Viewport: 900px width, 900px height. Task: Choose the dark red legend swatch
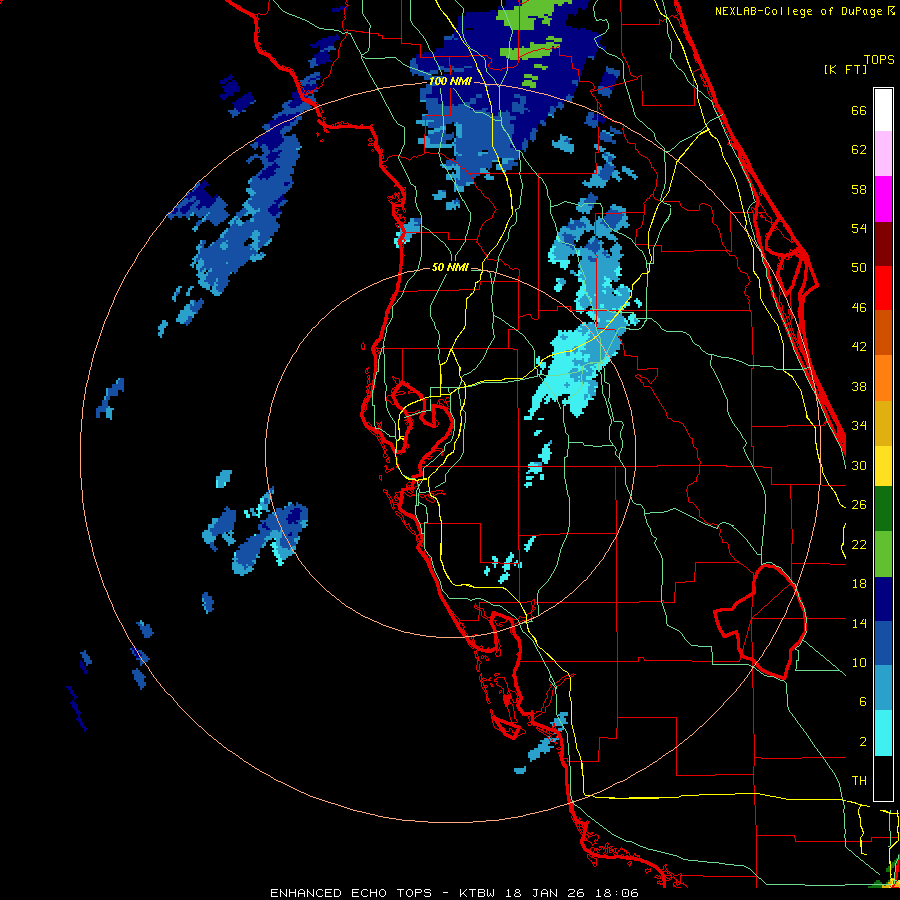pos(883,244)
